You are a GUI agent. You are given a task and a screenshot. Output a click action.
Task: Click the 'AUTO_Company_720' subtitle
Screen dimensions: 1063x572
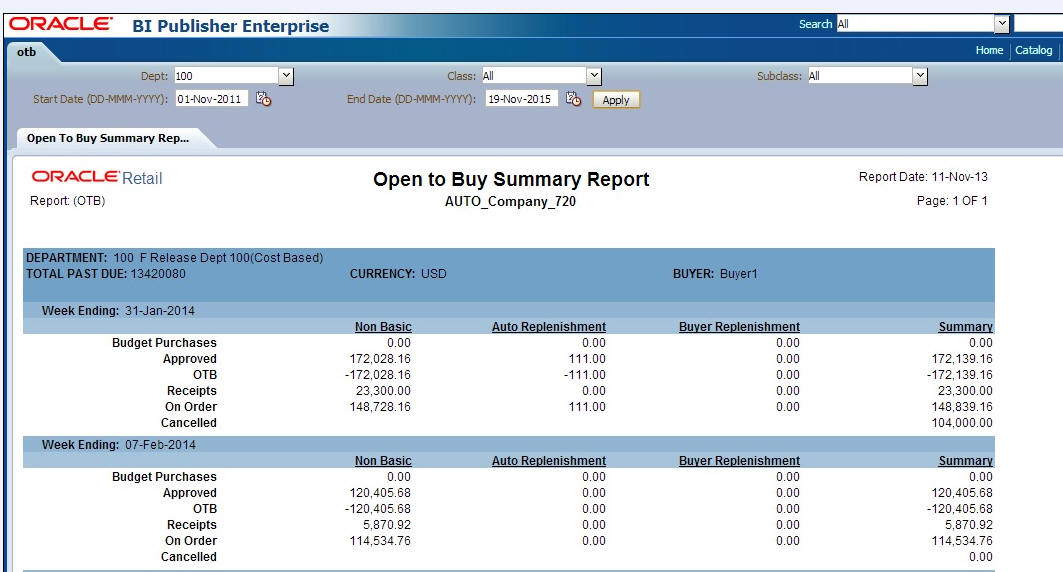(510, 201)
